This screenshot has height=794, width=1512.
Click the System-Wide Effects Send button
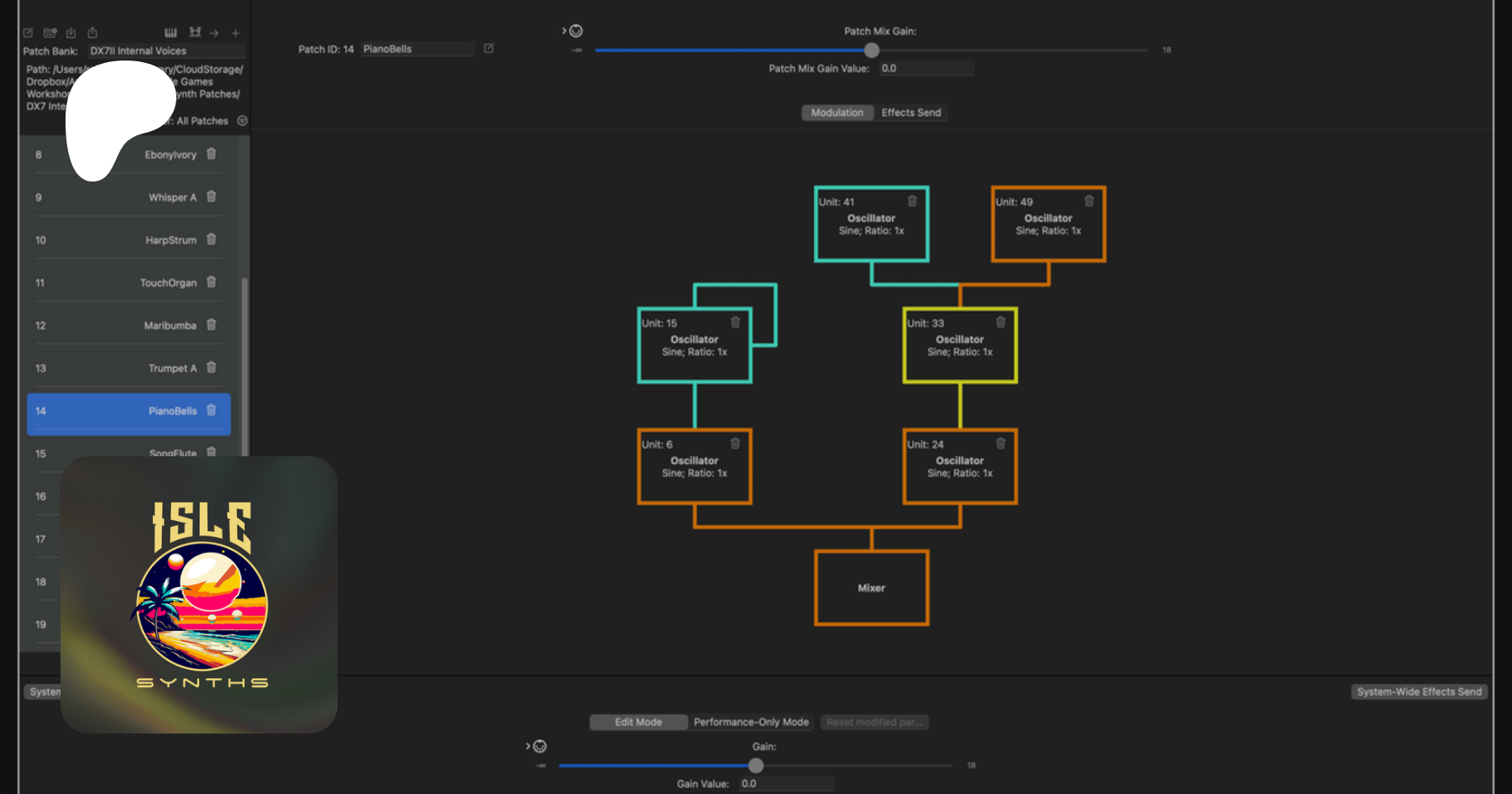[x=1419, y=691]
